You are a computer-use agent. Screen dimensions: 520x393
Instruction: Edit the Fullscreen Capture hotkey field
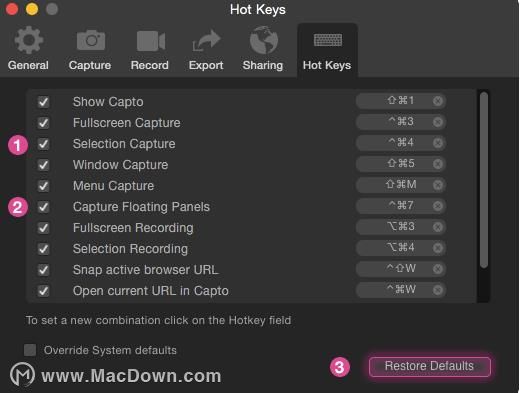pos(401,122)
